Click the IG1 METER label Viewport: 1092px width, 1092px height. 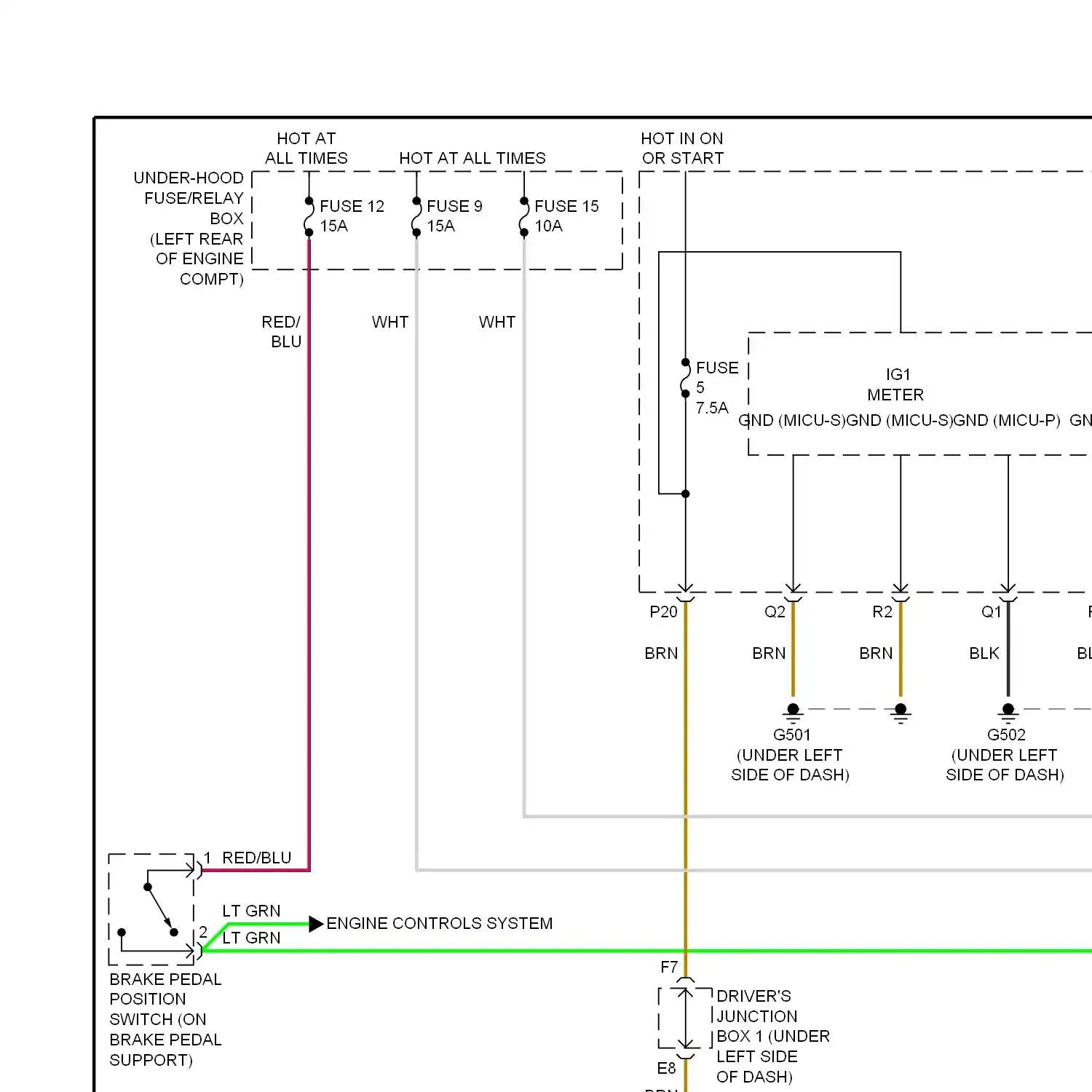pyautogui.click(x=896, y=384)
